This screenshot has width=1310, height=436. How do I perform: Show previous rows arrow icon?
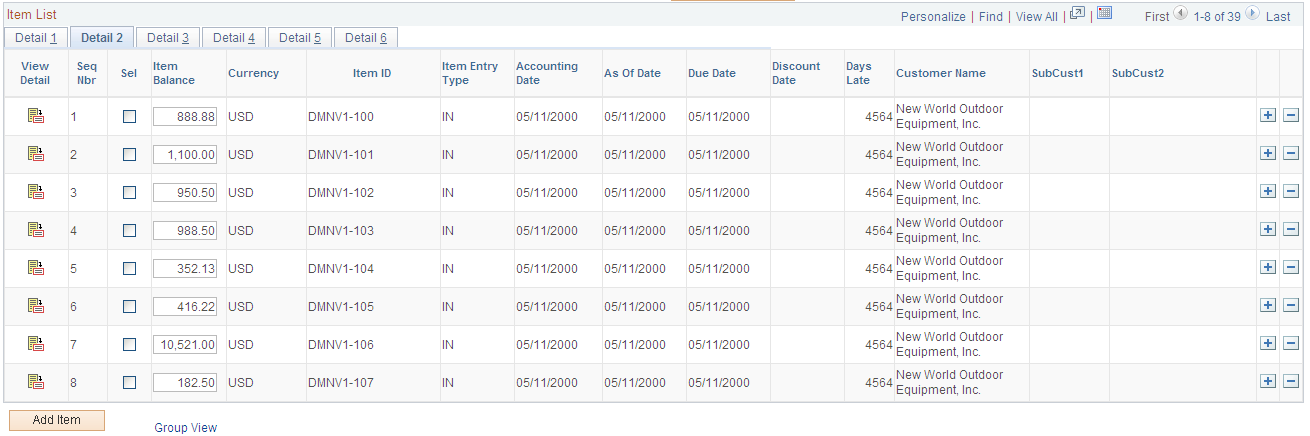coord(1181,14)
